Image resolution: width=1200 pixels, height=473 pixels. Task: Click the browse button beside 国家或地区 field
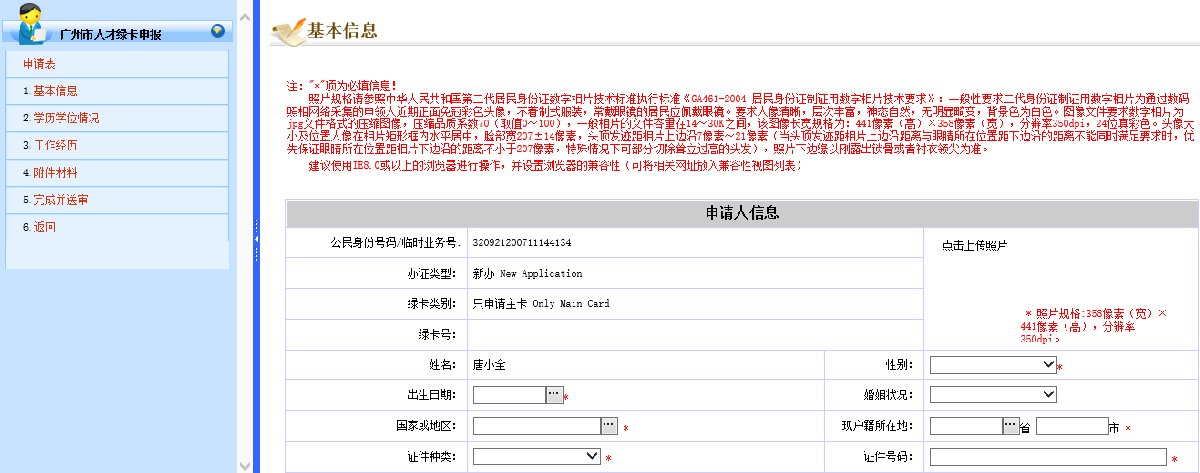pos(609,426)
